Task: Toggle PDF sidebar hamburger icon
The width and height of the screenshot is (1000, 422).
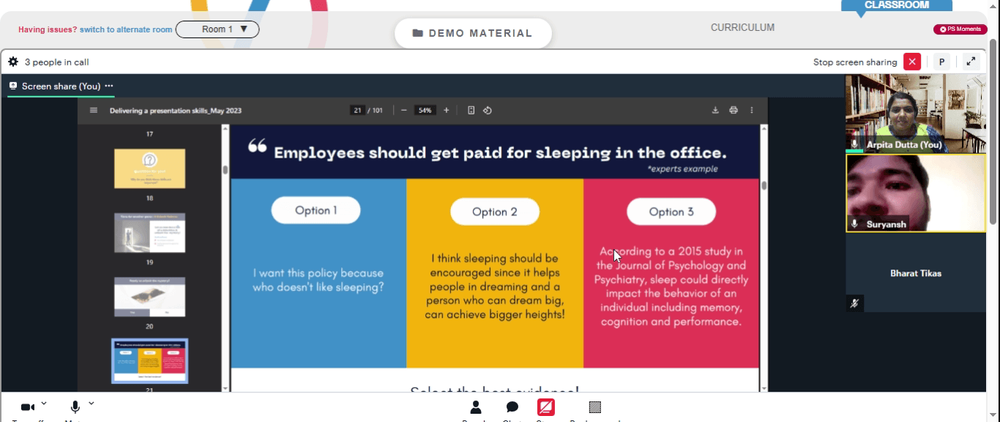Action: coord(94,110)
